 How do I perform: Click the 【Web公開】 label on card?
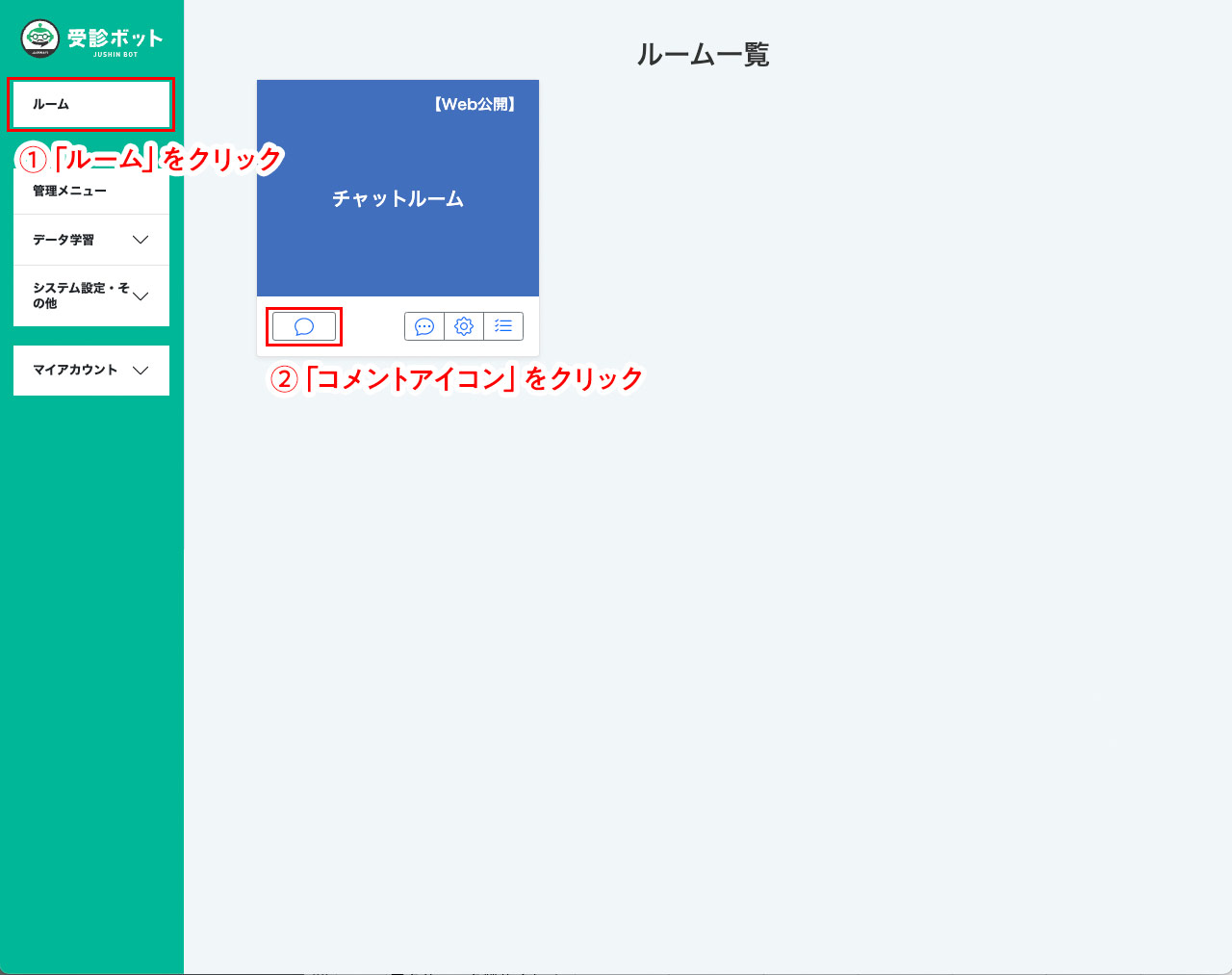tap(475, 104)
